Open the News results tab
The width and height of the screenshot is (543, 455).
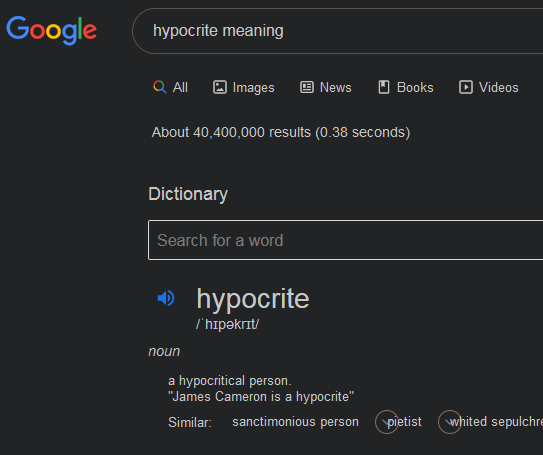(x=326, y=87)
